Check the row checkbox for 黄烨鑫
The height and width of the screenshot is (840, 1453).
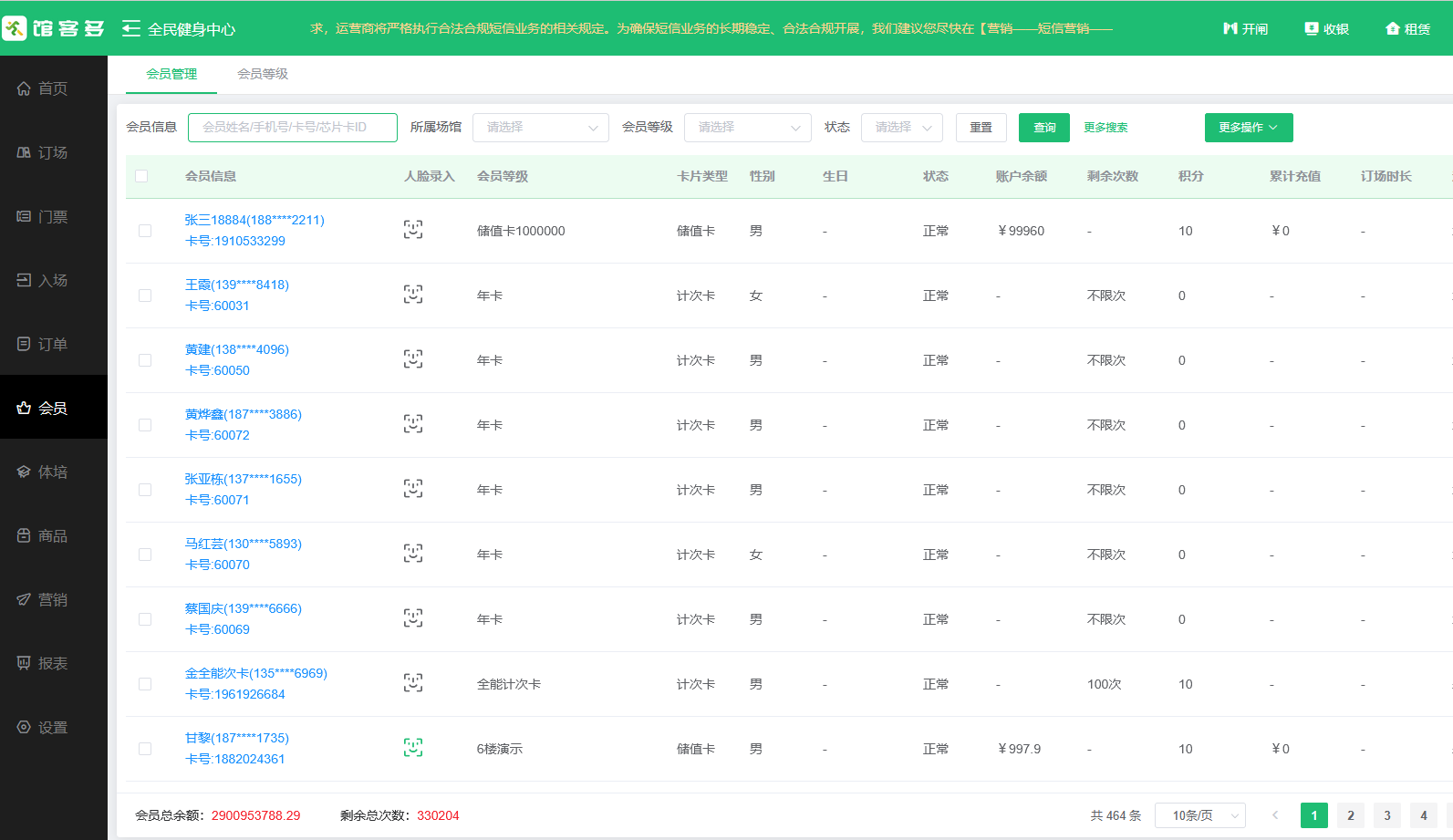[x=145, y=425]
